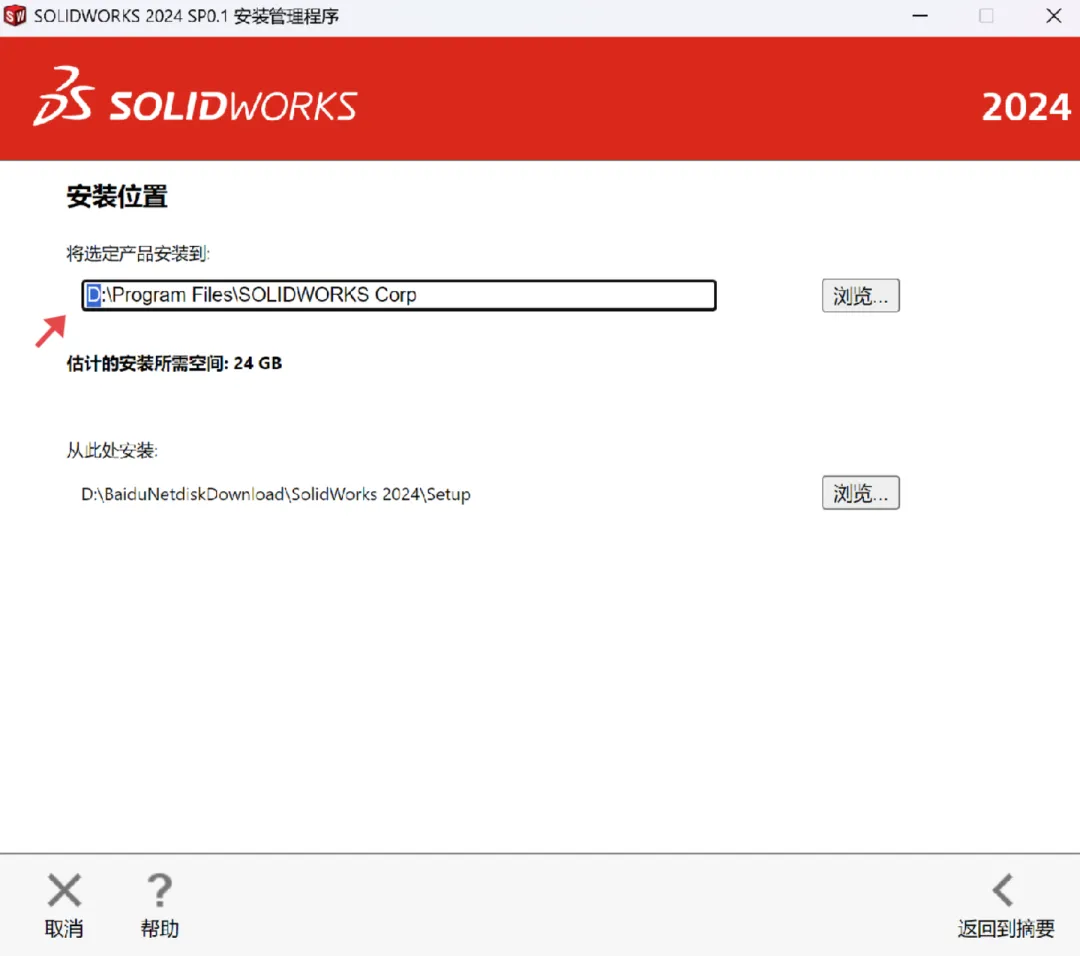The width and height of the screenshot is (1080, 956).
Task: Go back to summary using the chevron arrow
Action: [1003, 890]
